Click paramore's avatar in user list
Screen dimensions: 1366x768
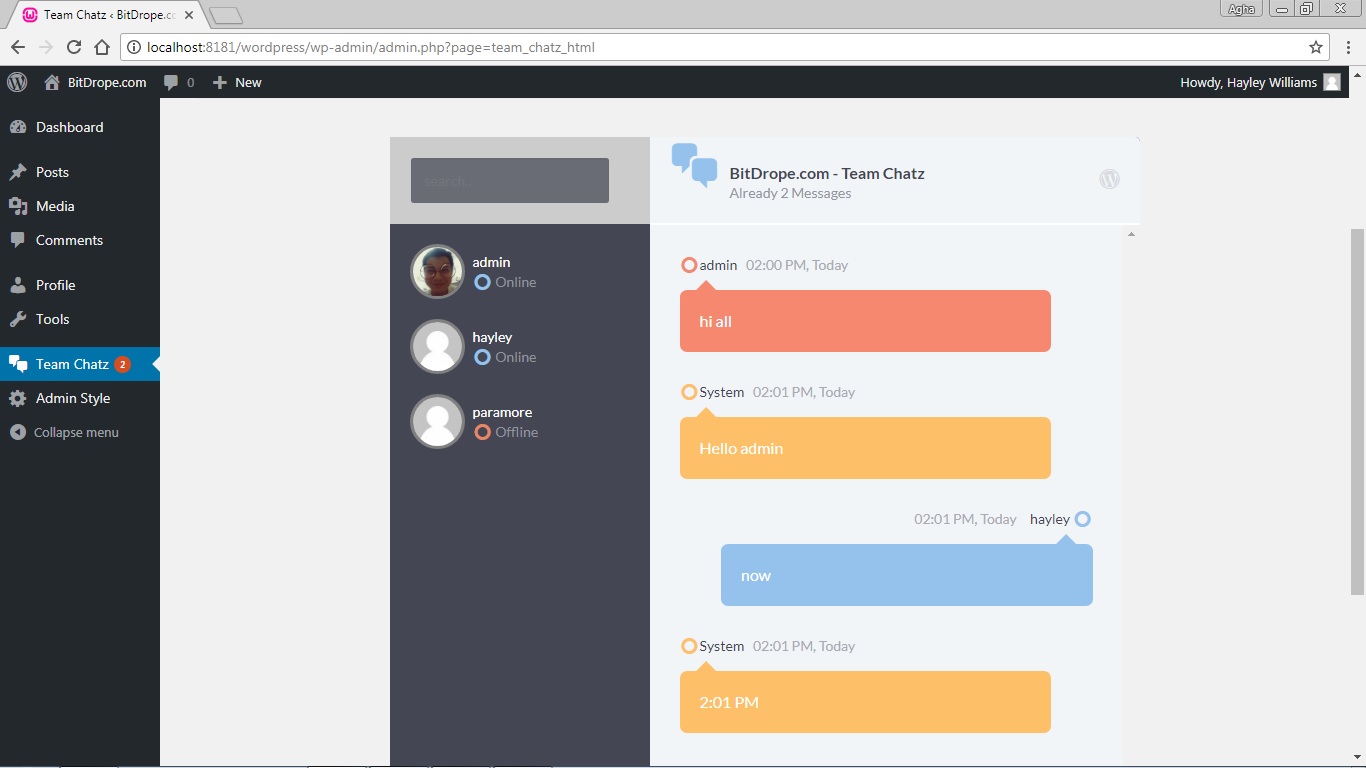click(x=437, y=421)
